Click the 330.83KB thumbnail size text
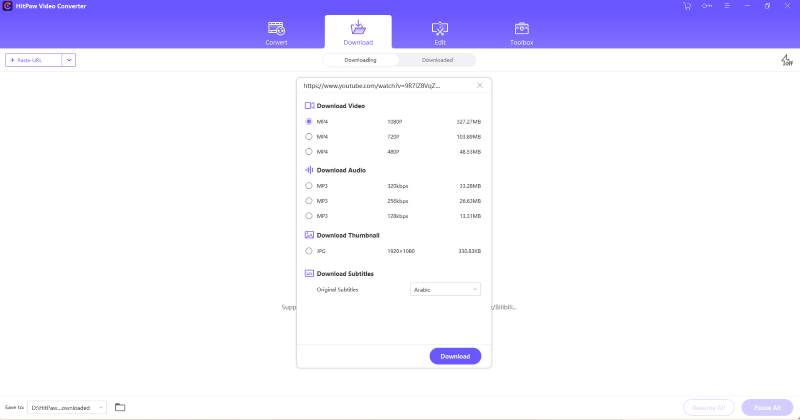This screenshot has height=420, width=800. [x=469, y=251]
